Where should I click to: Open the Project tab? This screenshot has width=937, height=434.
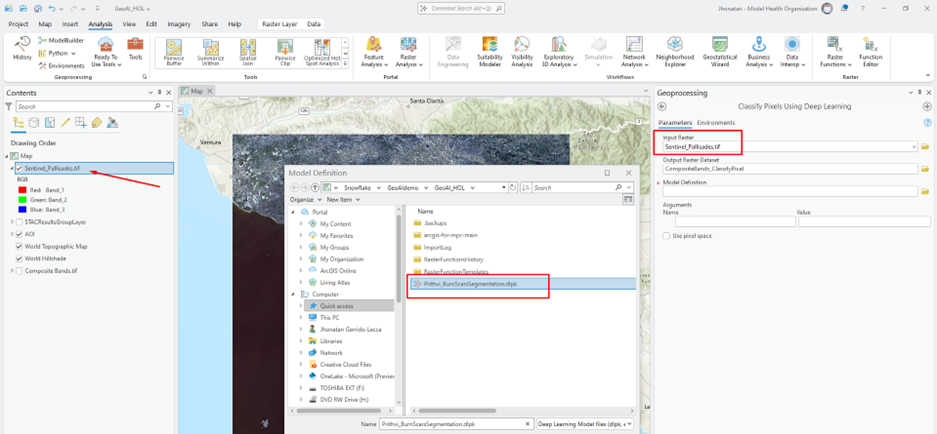19,25
